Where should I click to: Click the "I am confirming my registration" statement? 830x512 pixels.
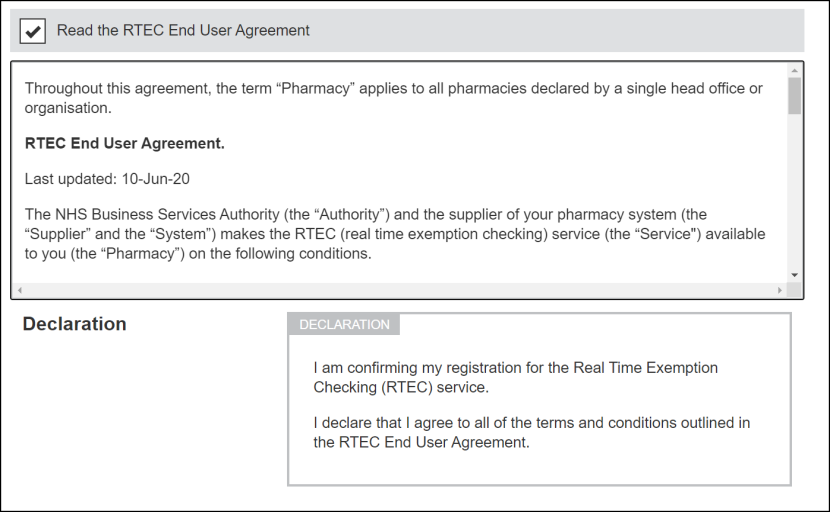pyautogui.click(x=515, y=377)
